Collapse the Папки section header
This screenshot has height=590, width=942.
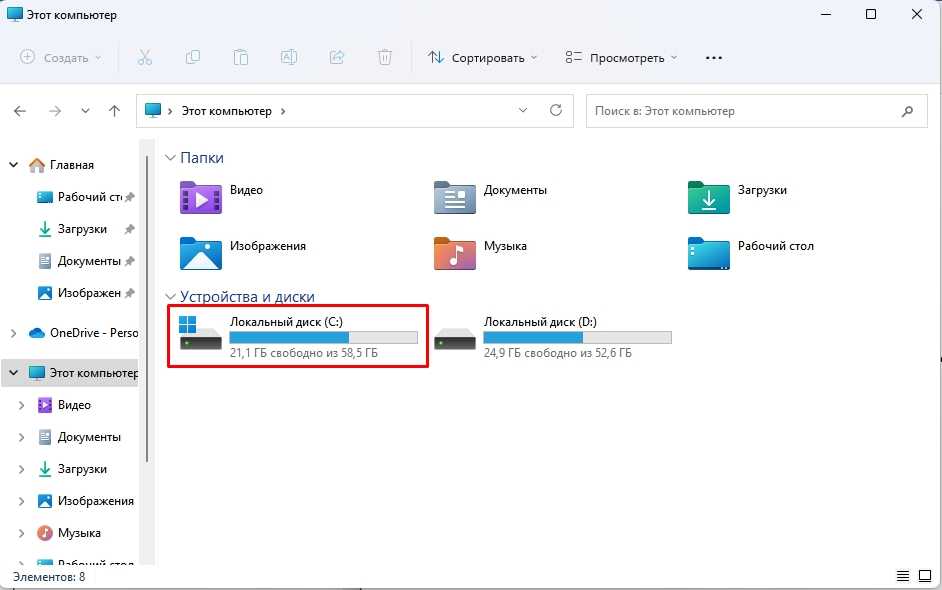(x=170, y=158)
